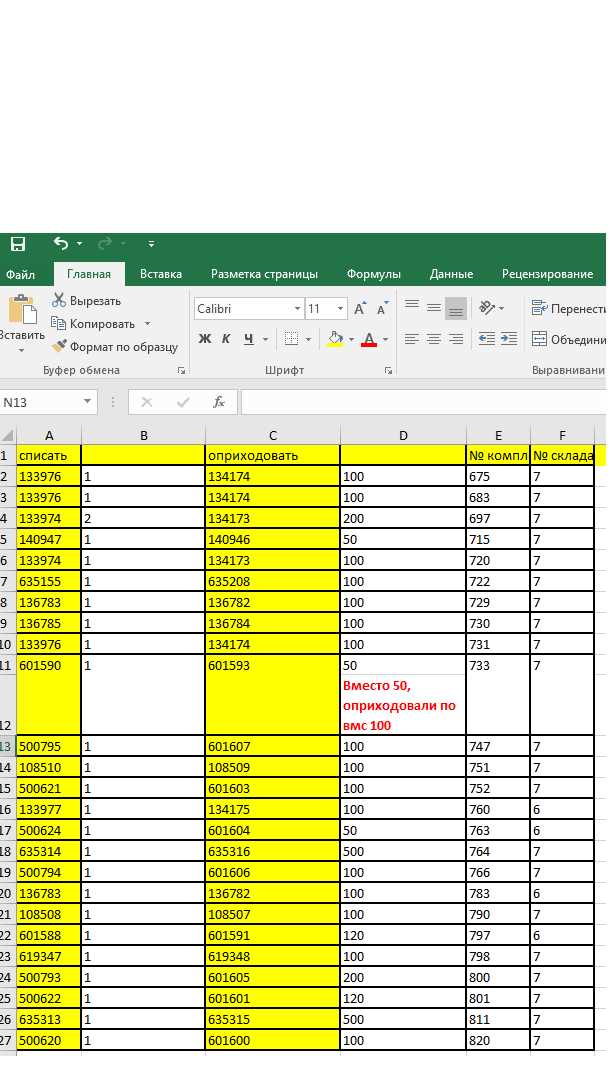Screen dimensions: 612x1068
Task: Expand the Копировать dropdown arrow
Action: 147,324
